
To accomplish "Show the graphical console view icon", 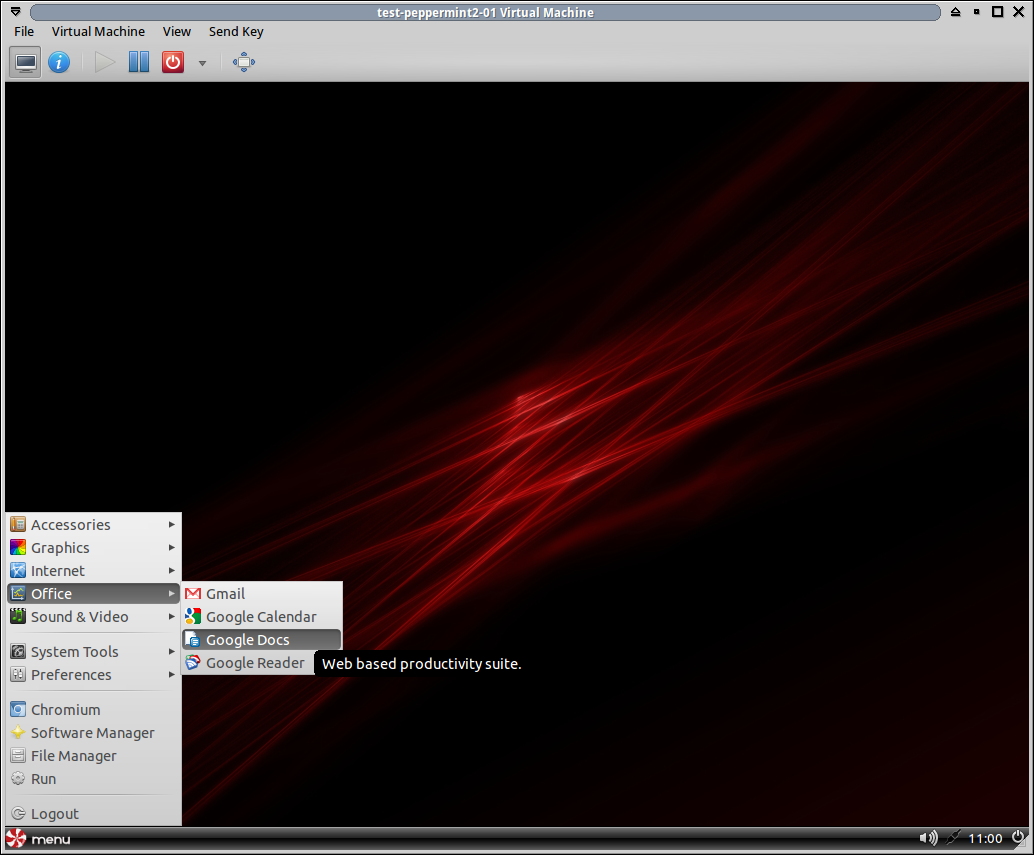I will (x=26, y=63).
